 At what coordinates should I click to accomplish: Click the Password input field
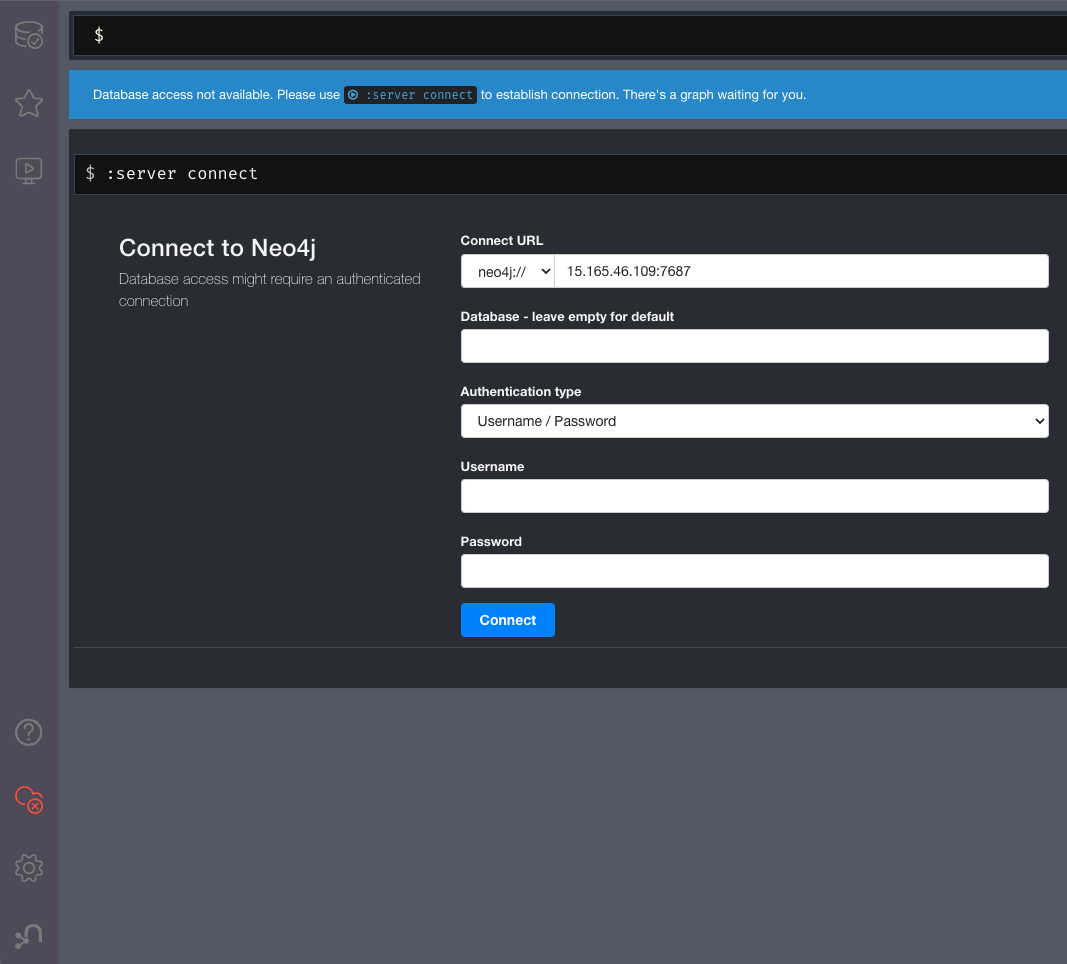[x=755, y=571]
